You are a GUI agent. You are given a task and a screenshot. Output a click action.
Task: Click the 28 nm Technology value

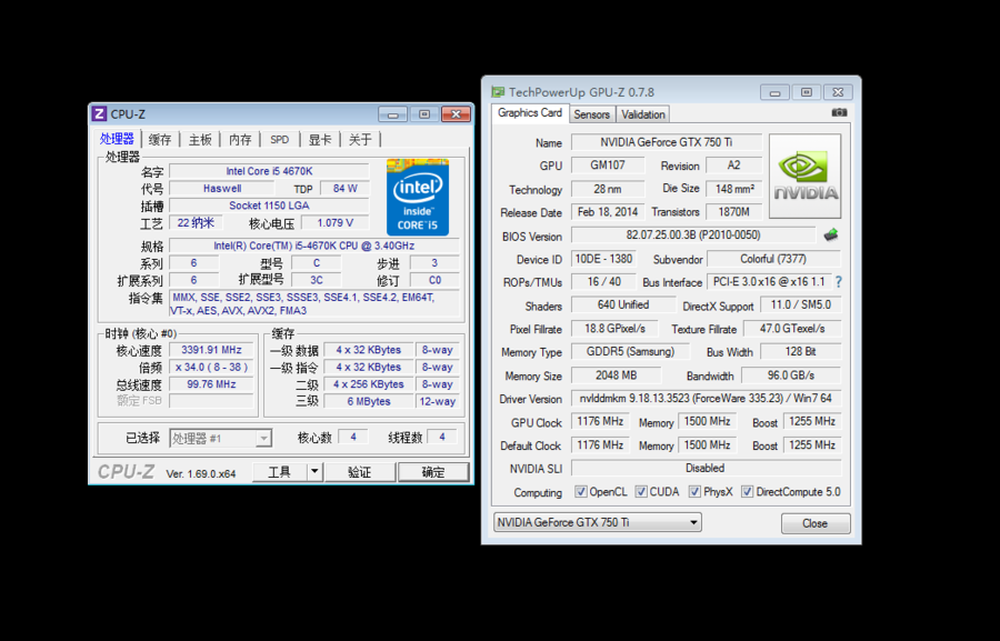click(608, 189)
